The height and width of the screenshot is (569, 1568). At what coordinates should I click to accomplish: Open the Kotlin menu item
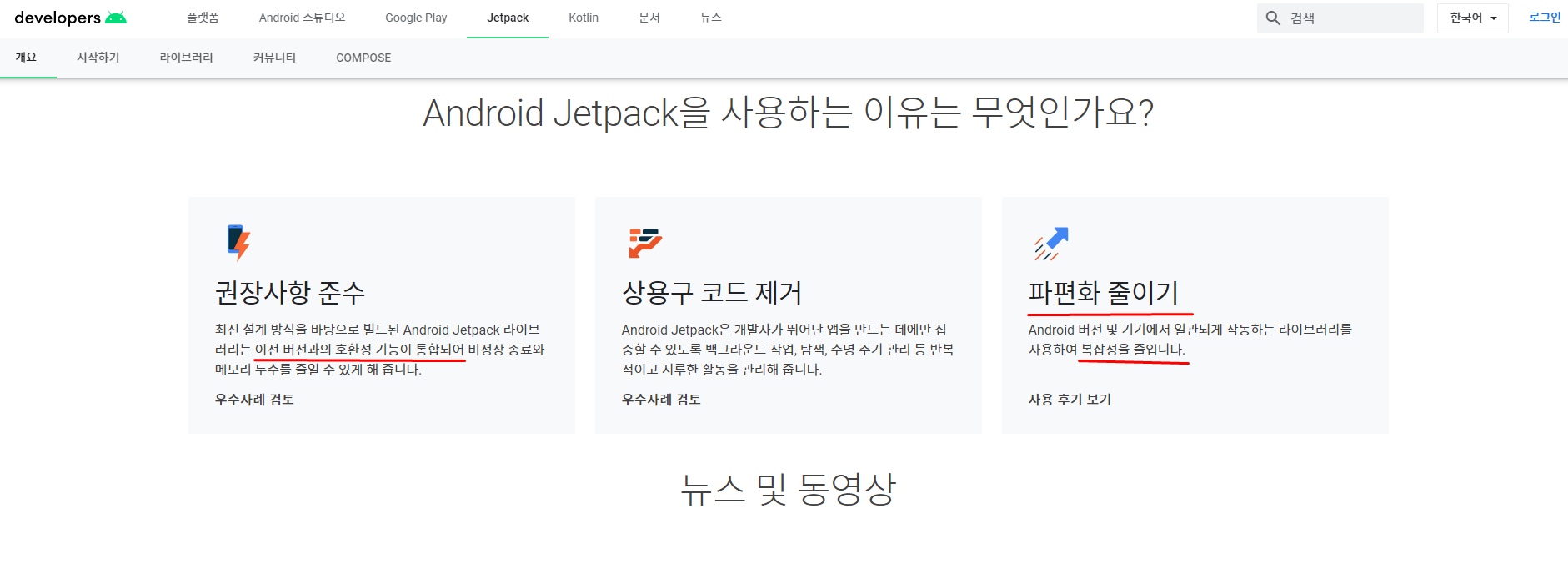(584, 18)
